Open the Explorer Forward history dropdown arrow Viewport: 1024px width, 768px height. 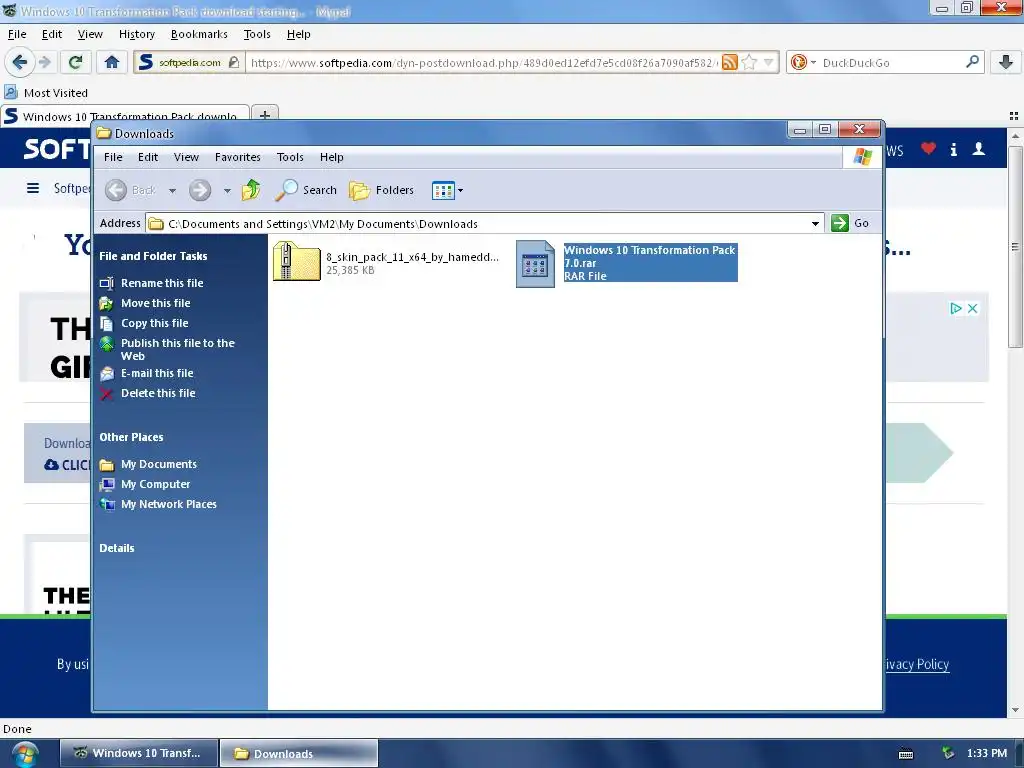coord(227,191)
